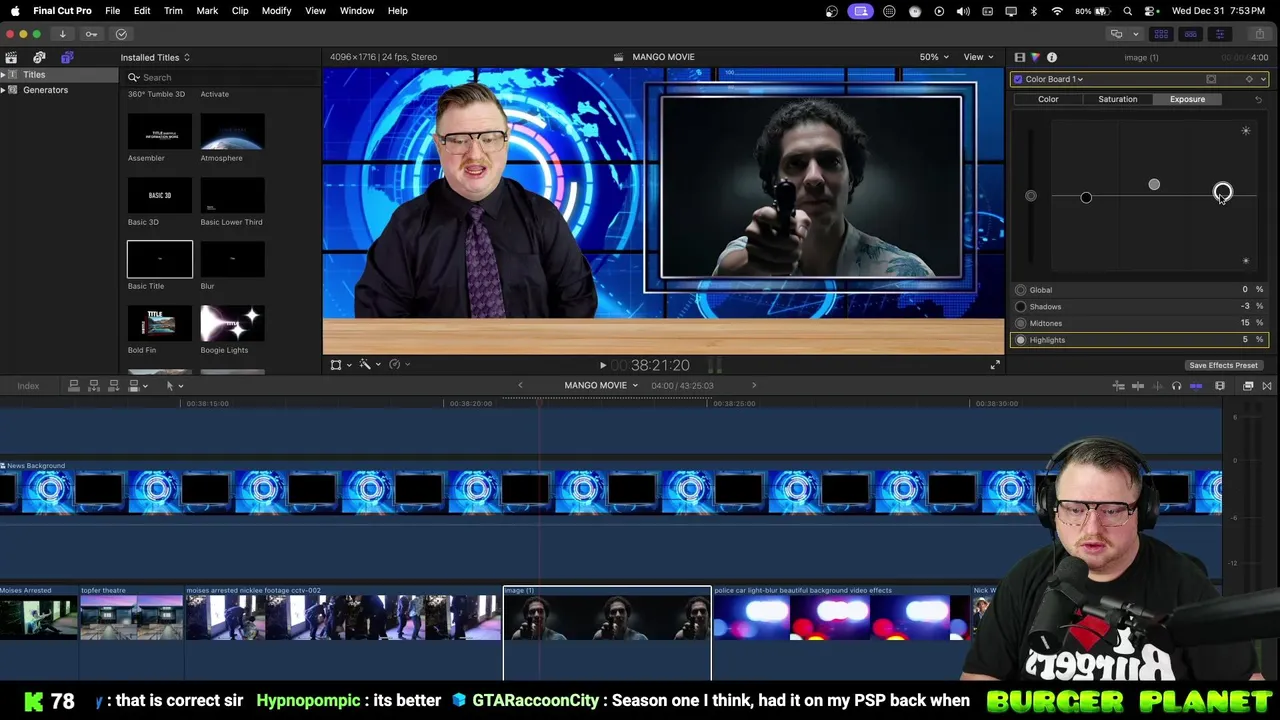
Task: Click Save Effects Preset button
Action: (1223, 365)
